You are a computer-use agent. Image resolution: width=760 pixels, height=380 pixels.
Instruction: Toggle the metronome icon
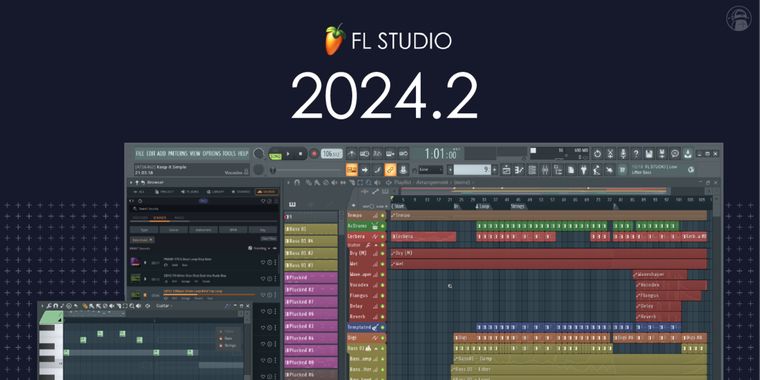point(351,154)
